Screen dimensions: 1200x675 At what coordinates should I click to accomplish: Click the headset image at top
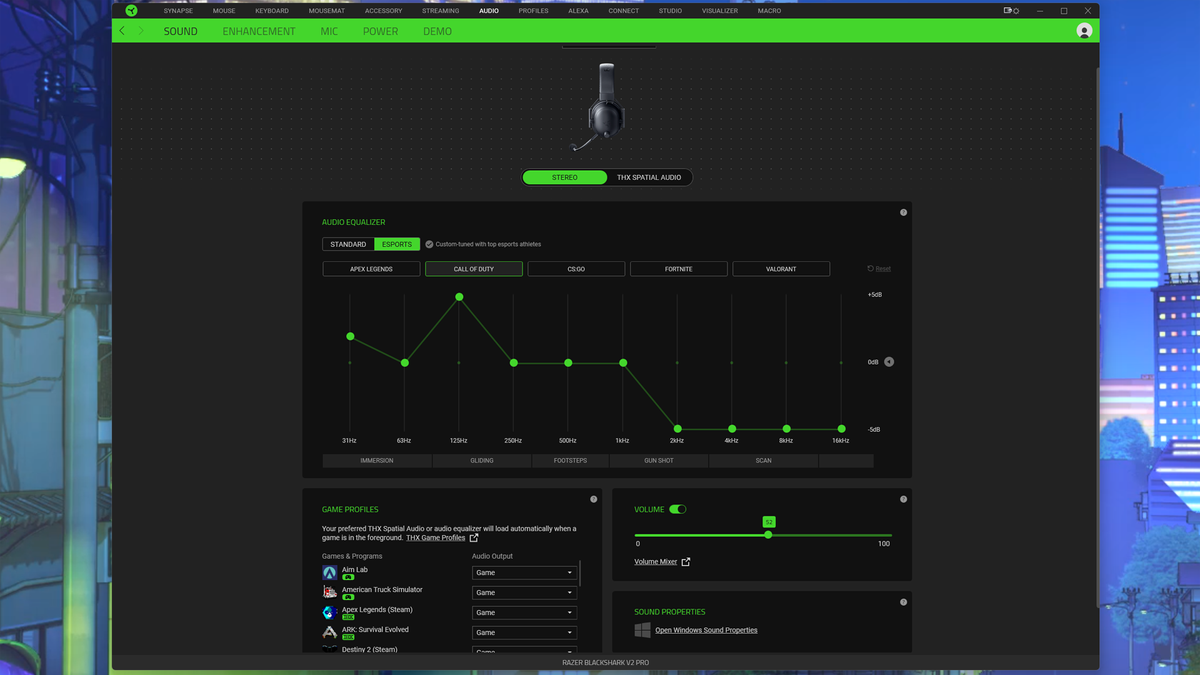(x=601, y=107)
